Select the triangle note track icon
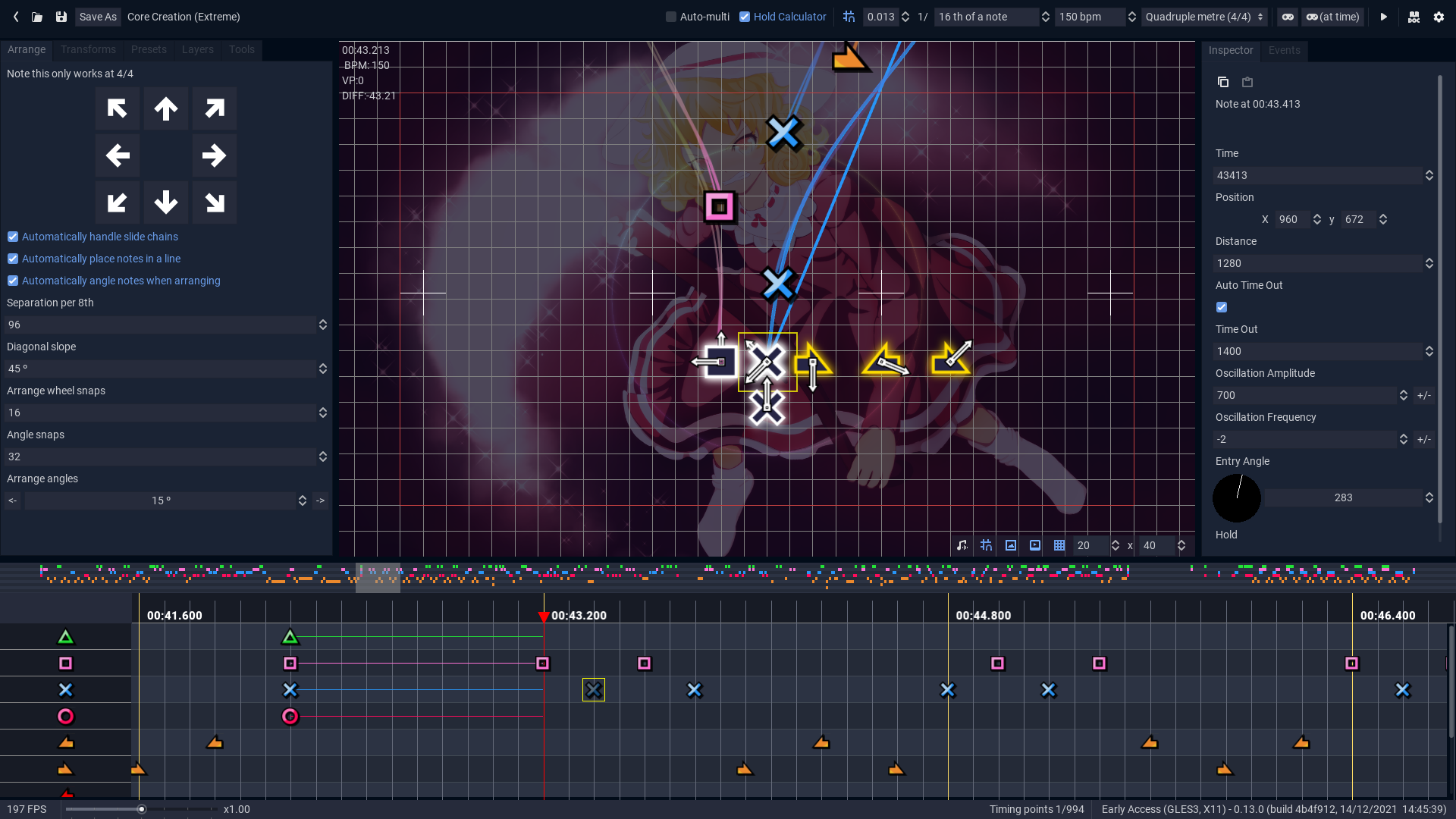Screen dimensions: 1456x819 (x=66, y=637)
